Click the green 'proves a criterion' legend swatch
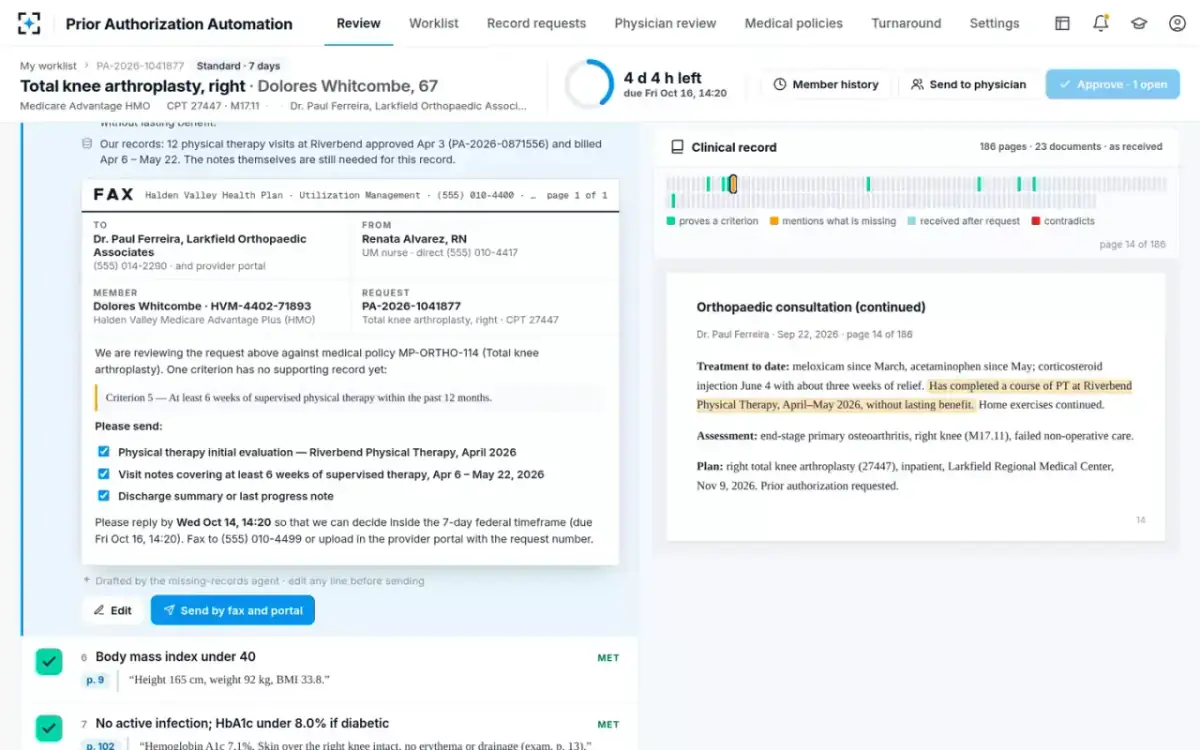1200x750 pixels. [x=672, y=221]
